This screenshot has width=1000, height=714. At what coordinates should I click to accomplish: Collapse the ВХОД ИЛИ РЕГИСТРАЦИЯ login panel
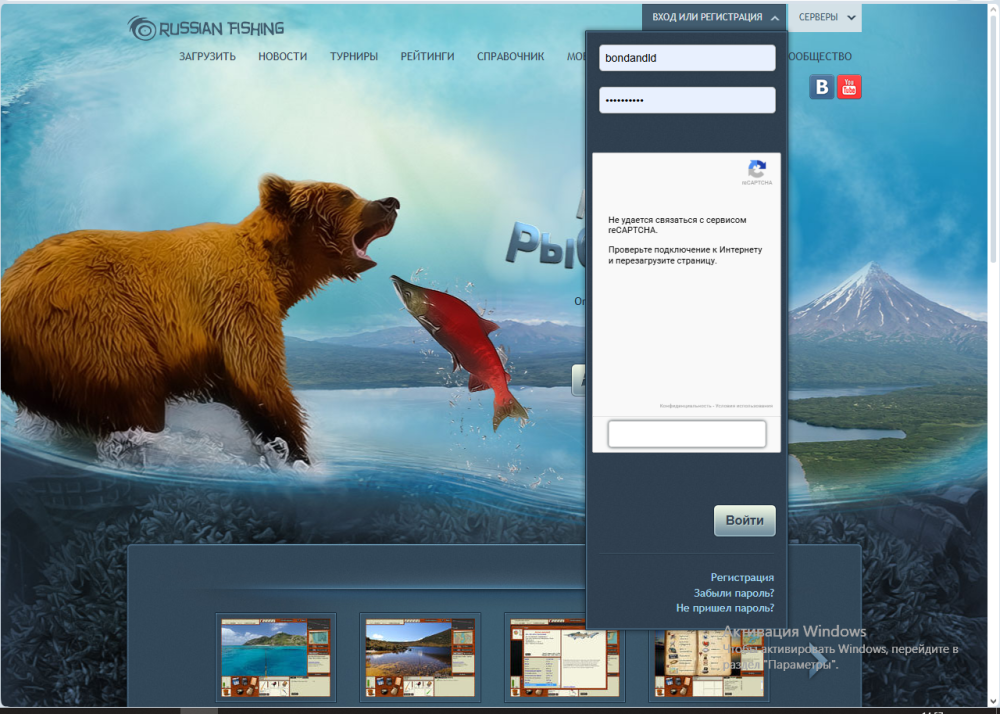pos(714,17)
